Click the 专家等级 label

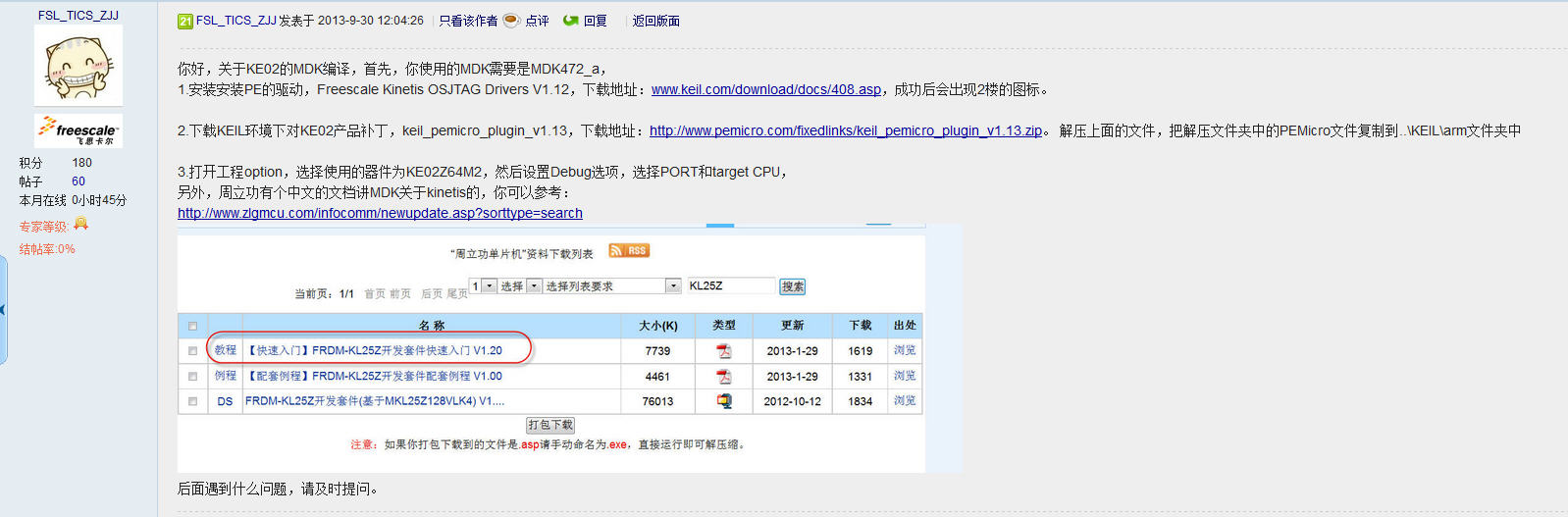tap(44, 227)
